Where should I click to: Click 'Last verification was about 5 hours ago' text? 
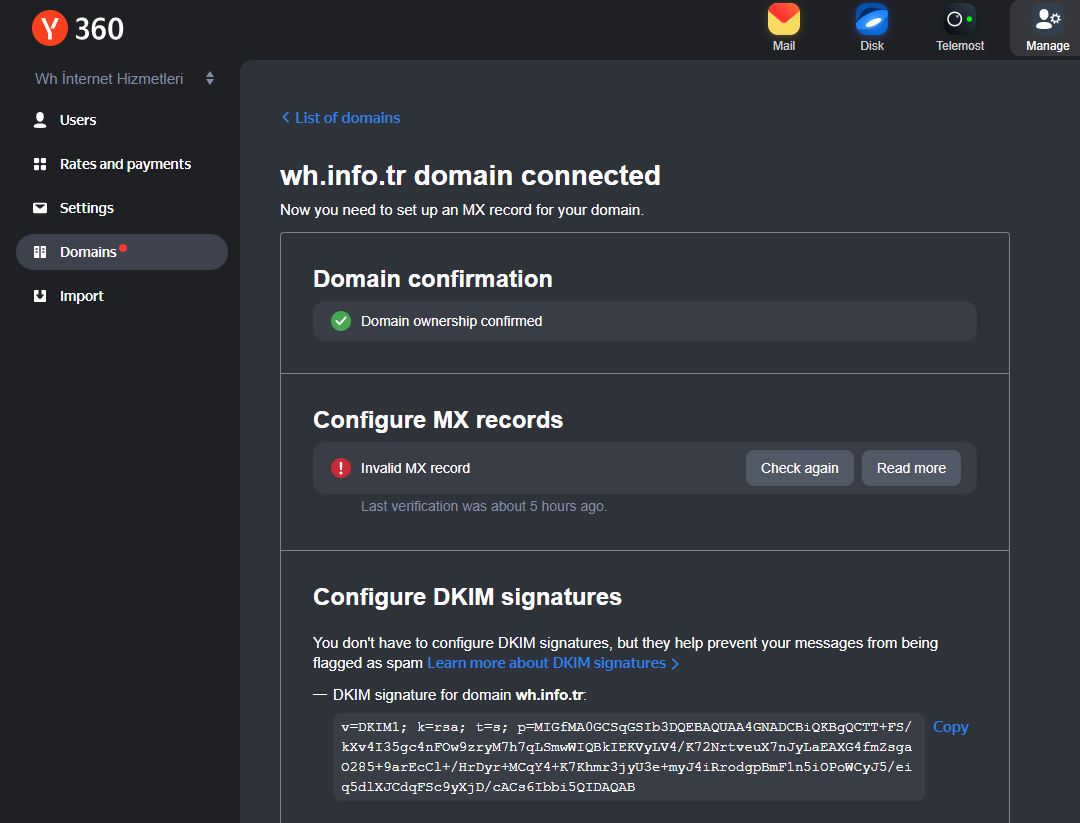484,506
